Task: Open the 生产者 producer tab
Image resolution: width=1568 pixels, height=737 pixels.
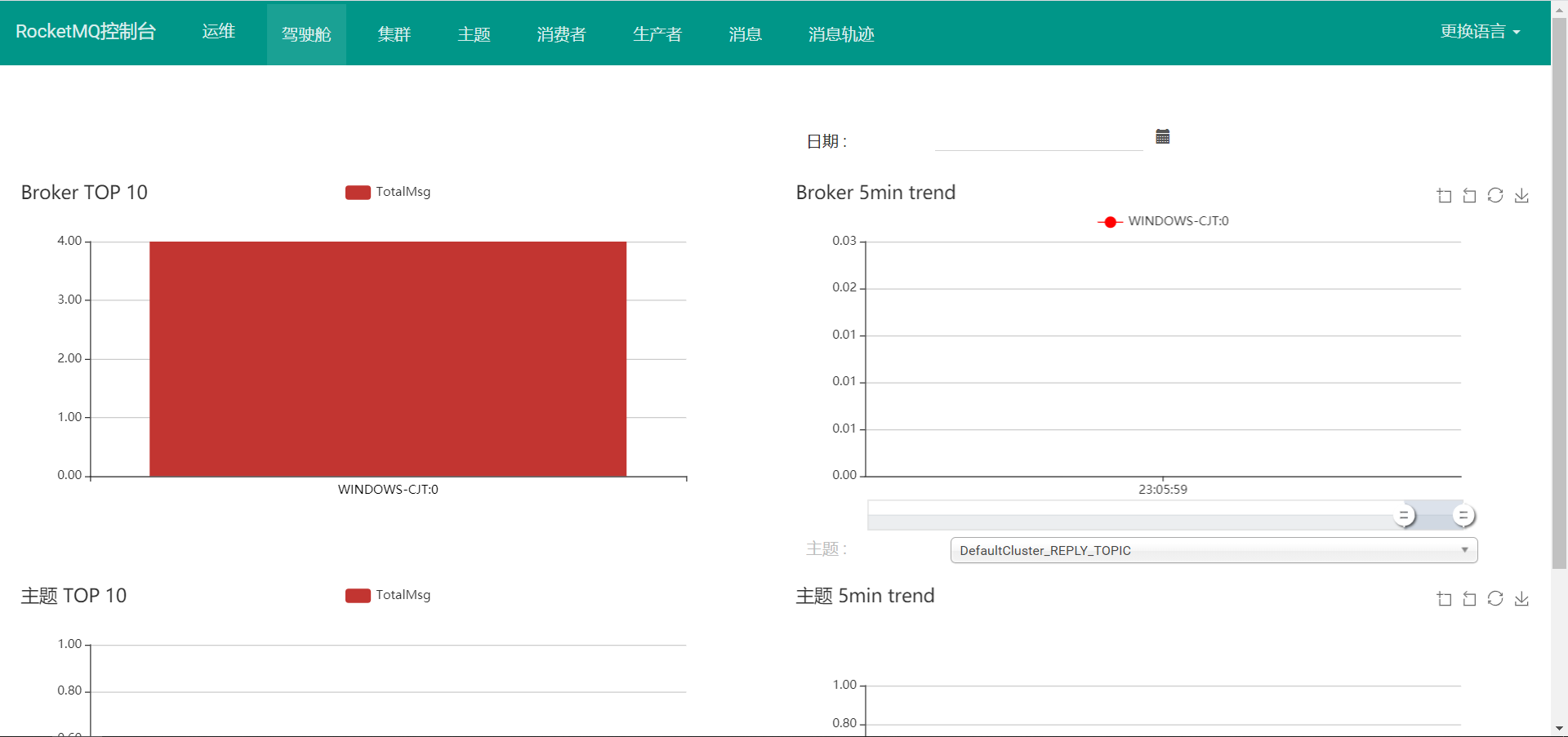Action: click(x=657, y=34)
